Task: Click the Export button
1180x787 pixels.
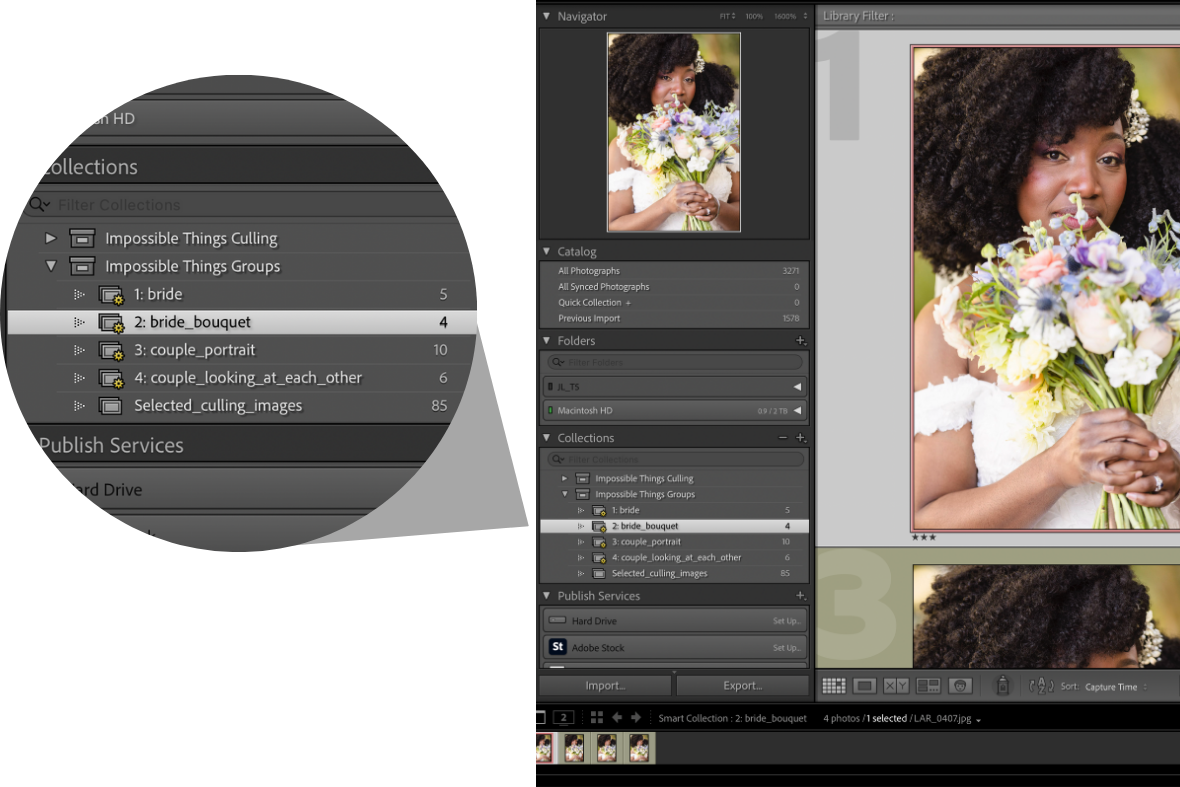Action: (742, 686)
